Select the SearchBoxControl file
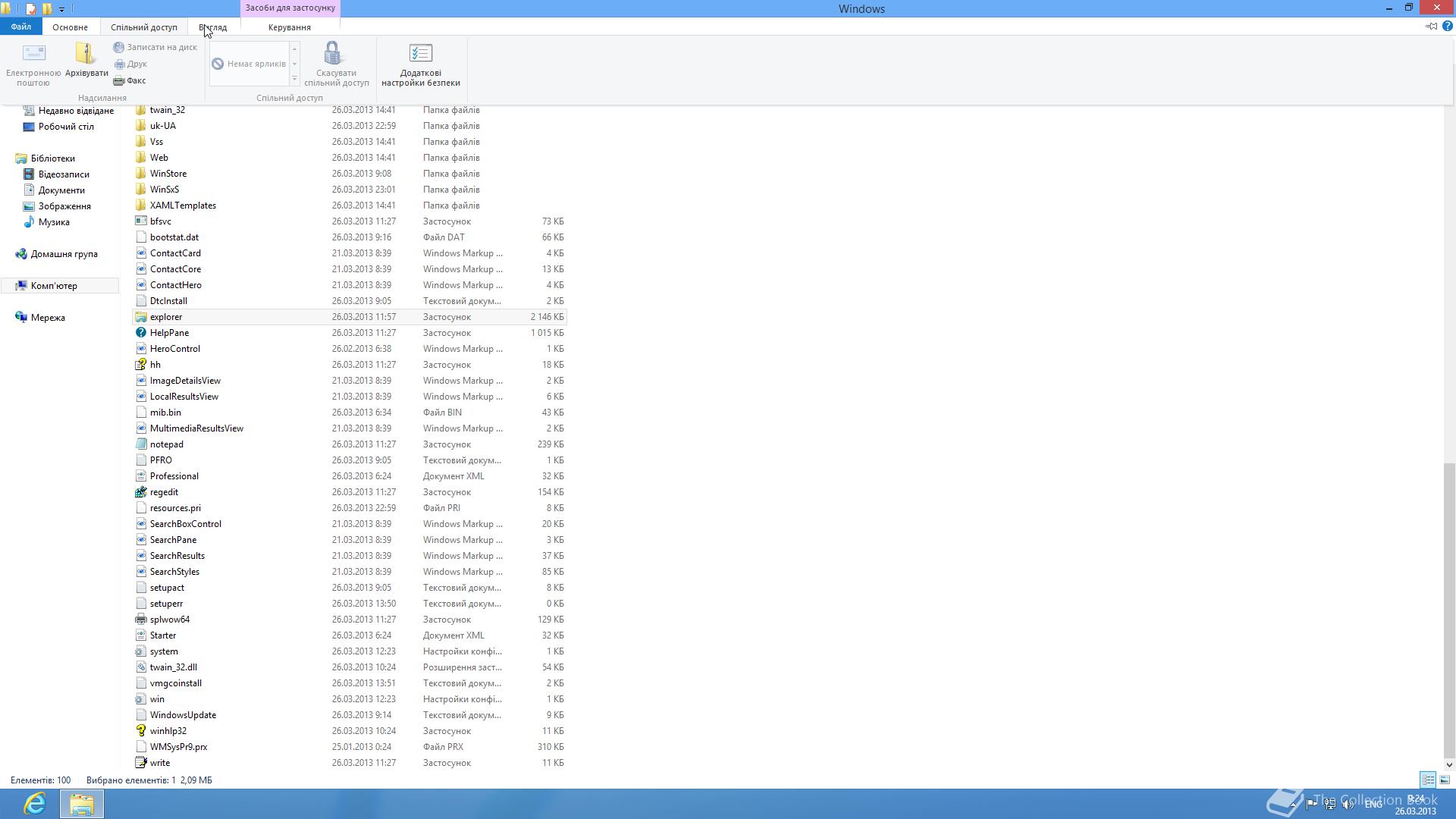Image resolution: width=1456 pixels, height=819 pixels. point(186,524)
